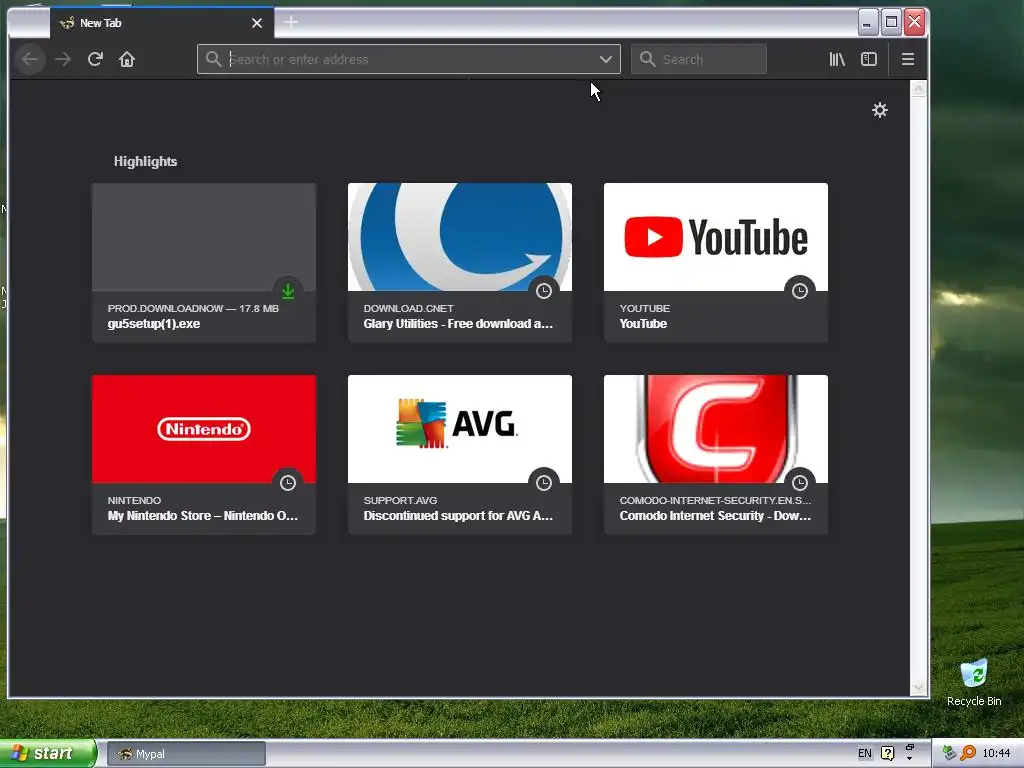Toggle the sidebar icon in toolbar
Image resolution: width=1024 pixels, height=768 pixels.
[869, 59]
